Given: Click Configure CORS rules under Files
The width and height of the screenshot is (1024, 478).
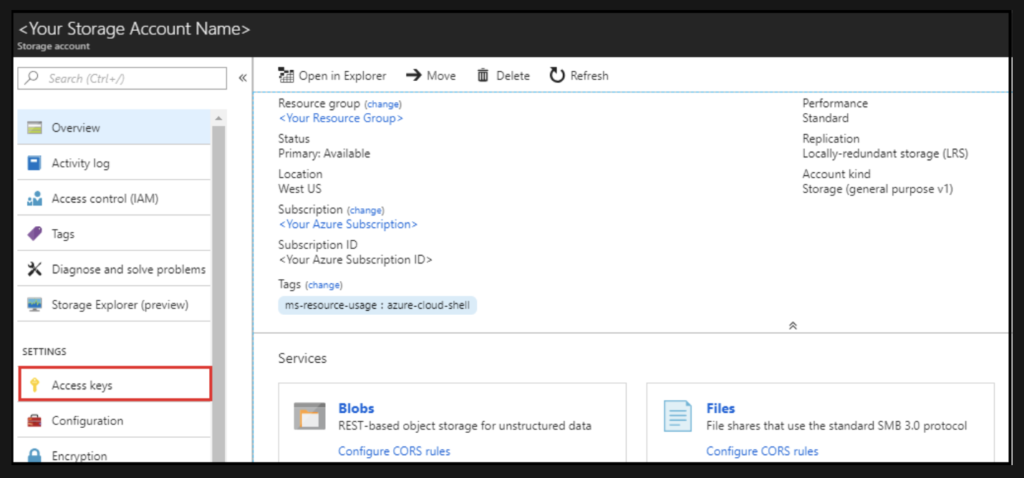Looking at the screenshot, I should pos(762,451).
